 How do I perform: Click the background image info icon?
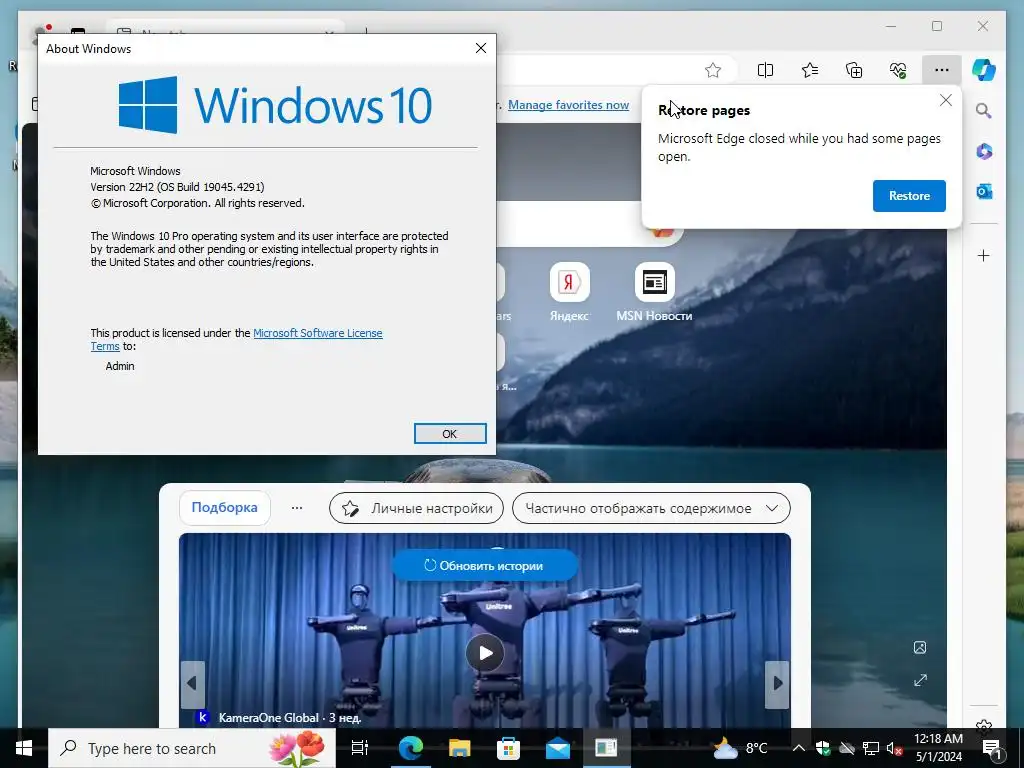(920, 647)
